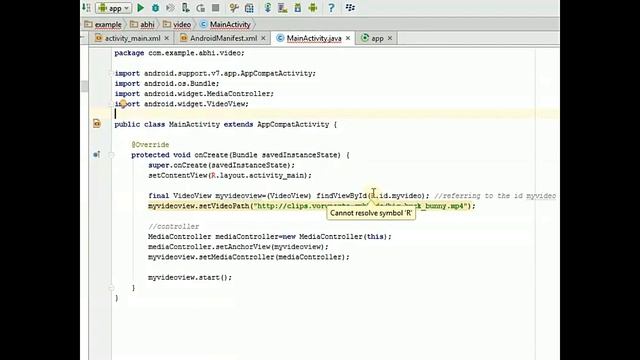640x360 pixels.
Task: Select the video breadcrumb folder
Action: (177, 24)
